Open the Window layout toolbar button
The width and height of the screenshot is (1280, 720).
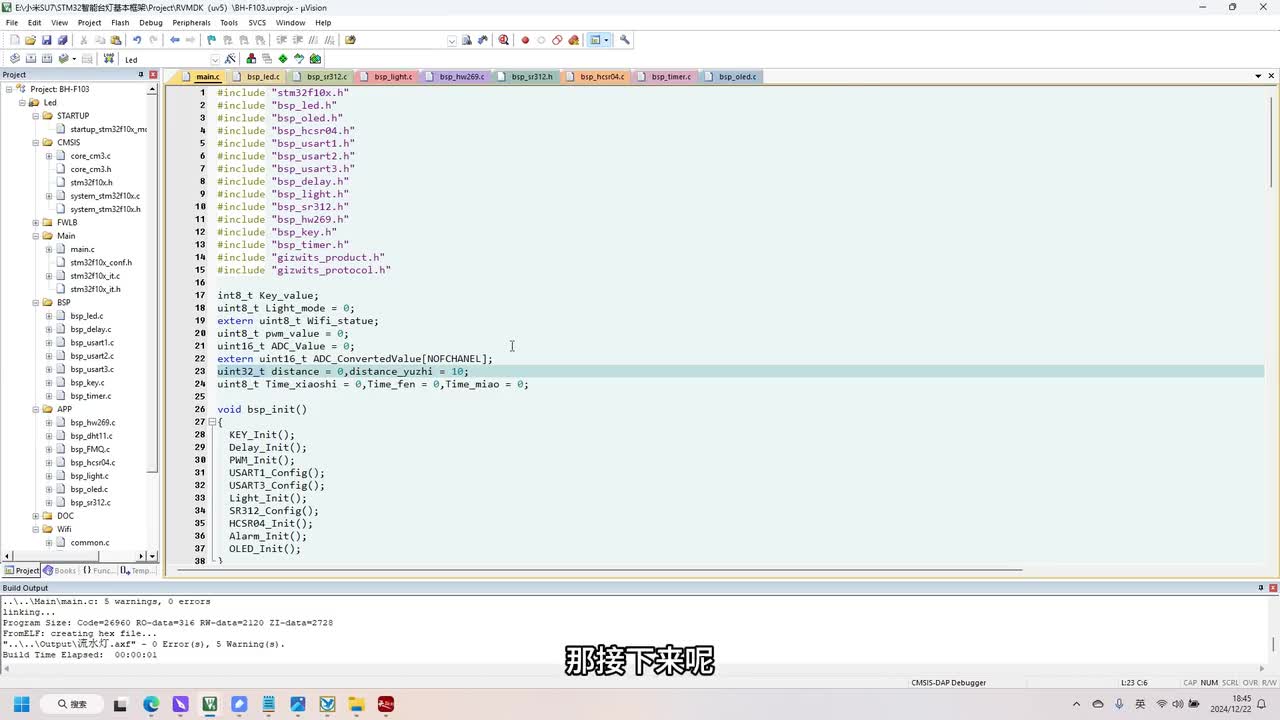[599, 40]
